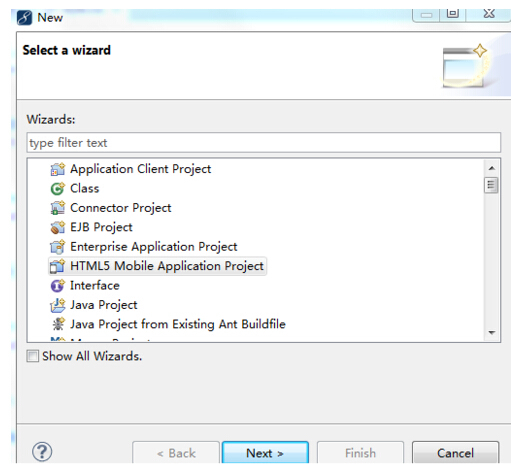Image resolution: width=511 pixels, height=476 pixels.
Task: Choose Java Project from Existing Ant Buildfile
Action: click(x=178, y=324)
